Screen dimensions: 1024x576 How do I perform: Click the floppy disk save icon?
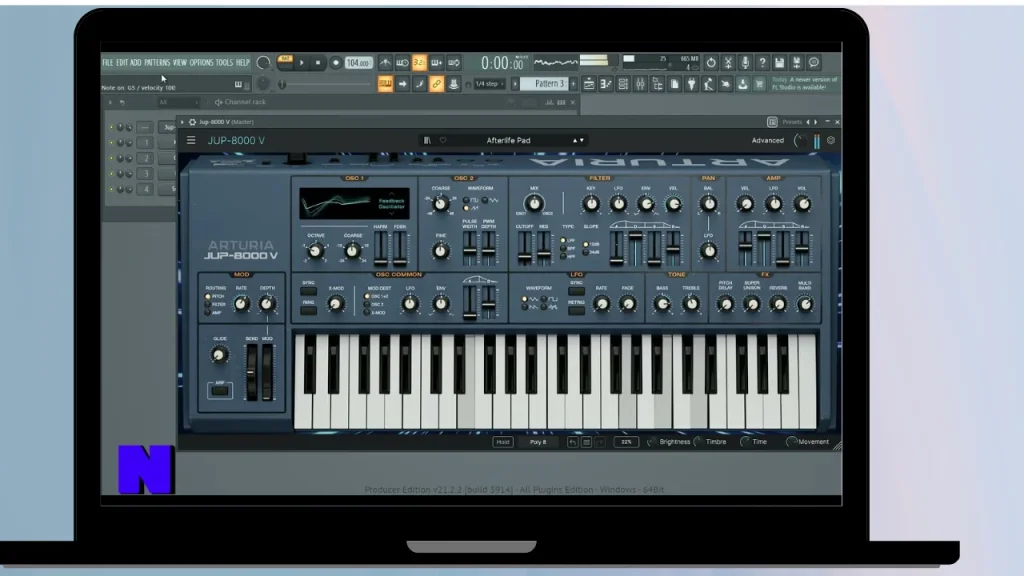[779, 63]
